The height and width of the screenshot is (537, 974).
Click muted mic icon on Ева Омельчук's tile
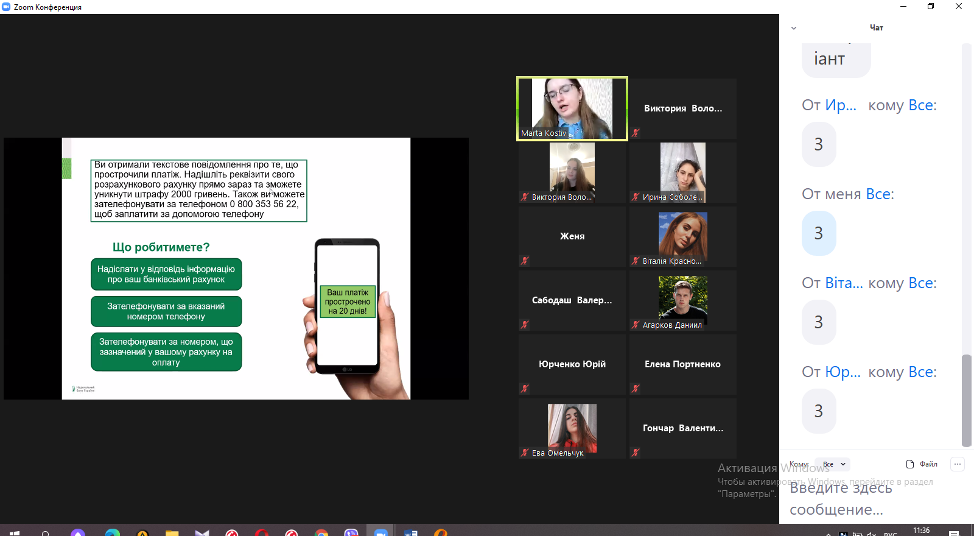coord(525,453)
